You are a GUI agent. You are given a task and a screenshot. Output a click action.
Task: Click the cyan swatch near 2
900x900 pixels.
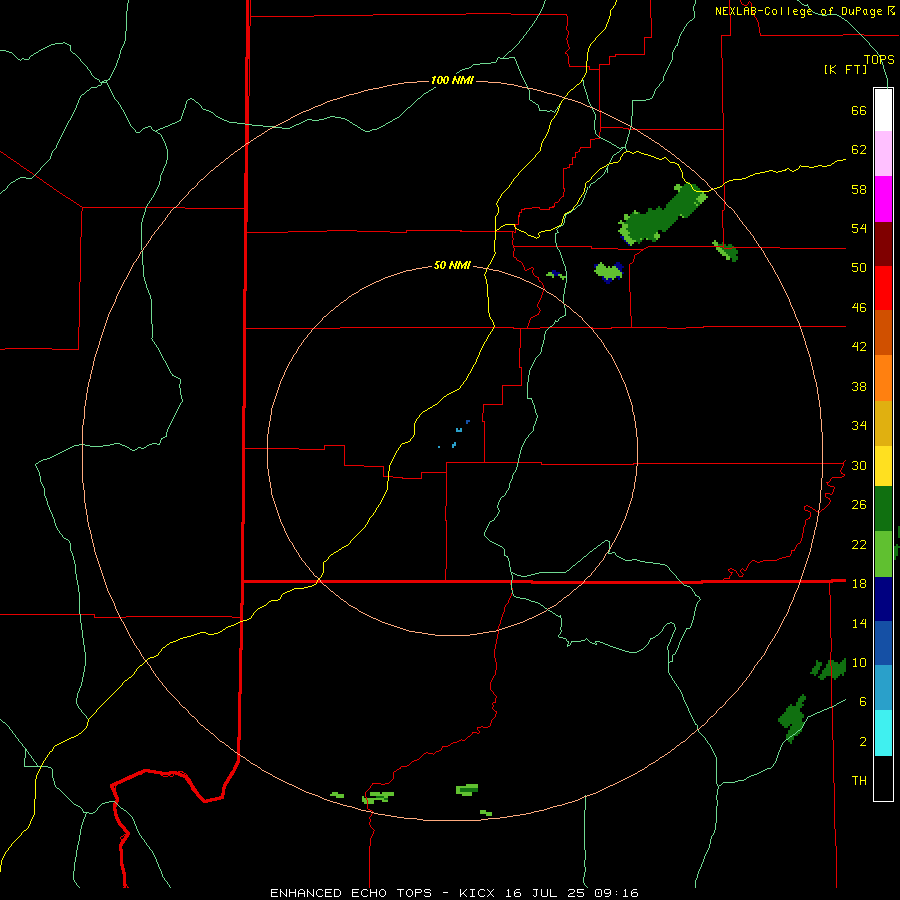click(883, 733)
